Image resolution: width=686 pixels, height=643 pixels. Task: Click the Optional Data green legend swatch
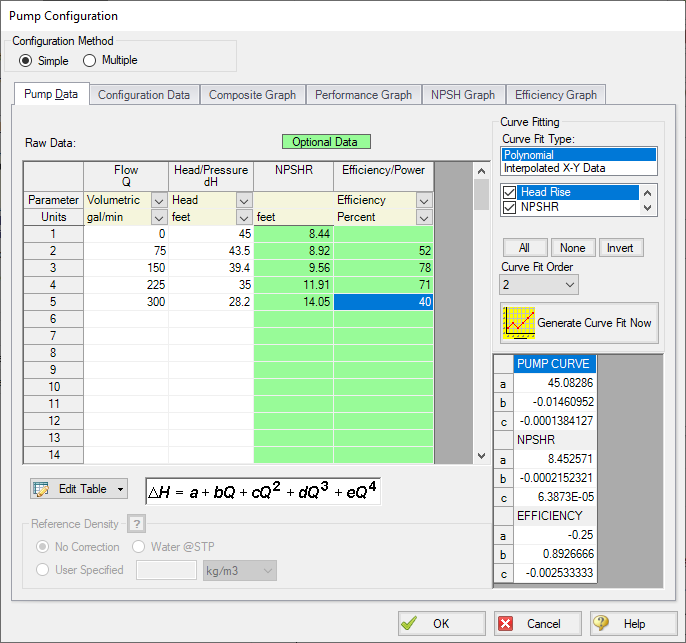[x=326, y=142]
